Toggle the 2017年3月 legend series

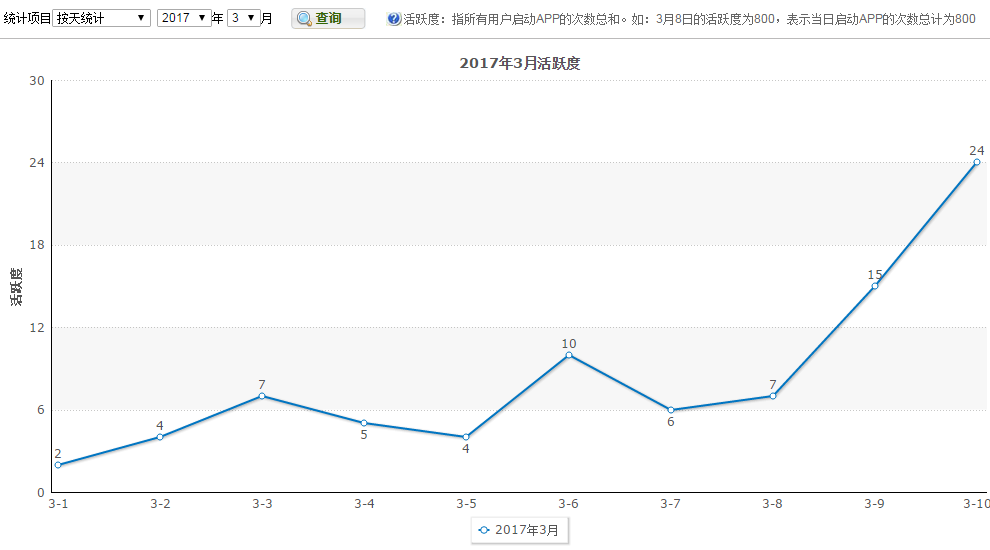[x=519, y=529]
